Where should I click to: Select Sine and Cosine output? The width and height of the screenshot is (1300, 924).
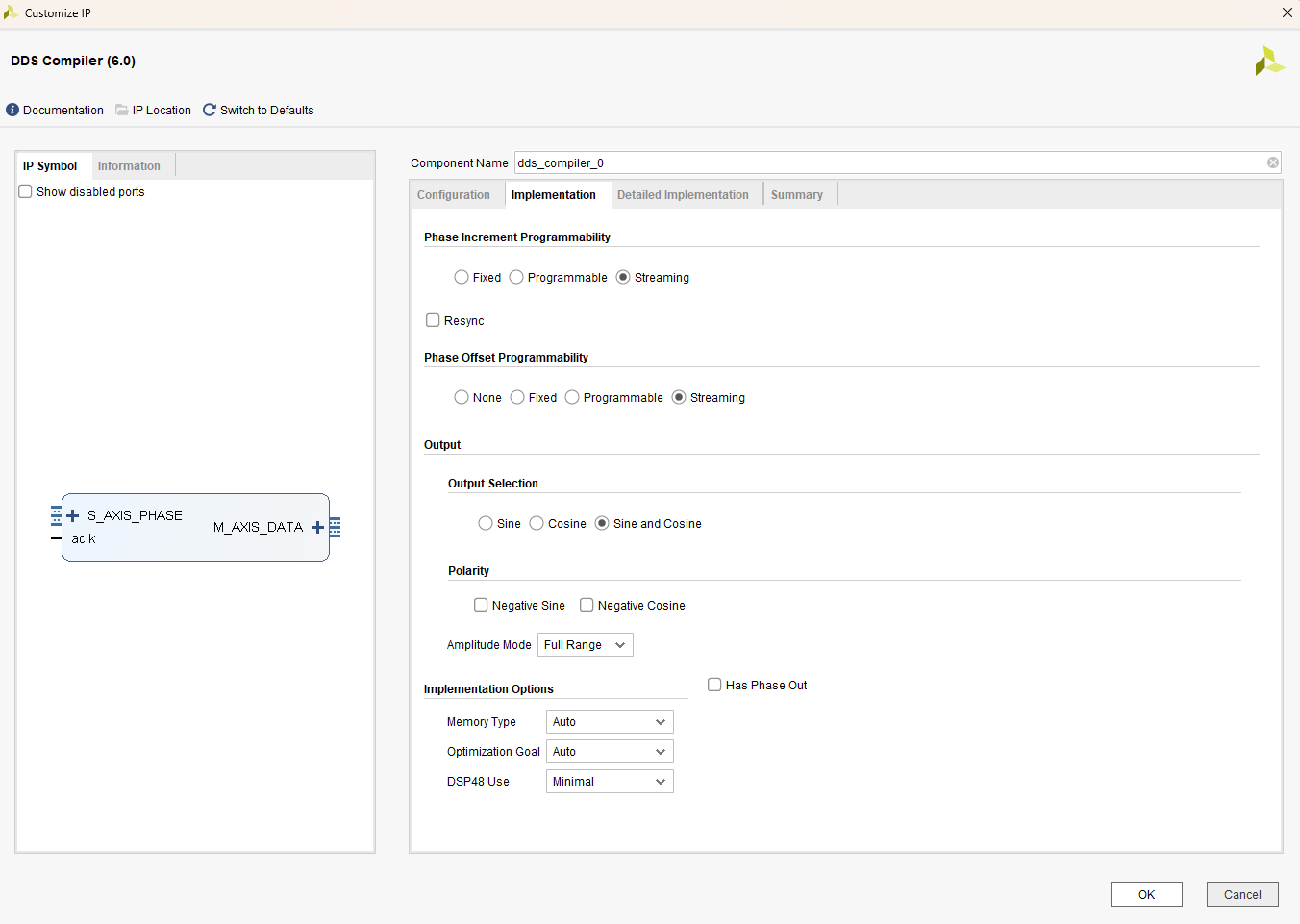coord(602,523)
